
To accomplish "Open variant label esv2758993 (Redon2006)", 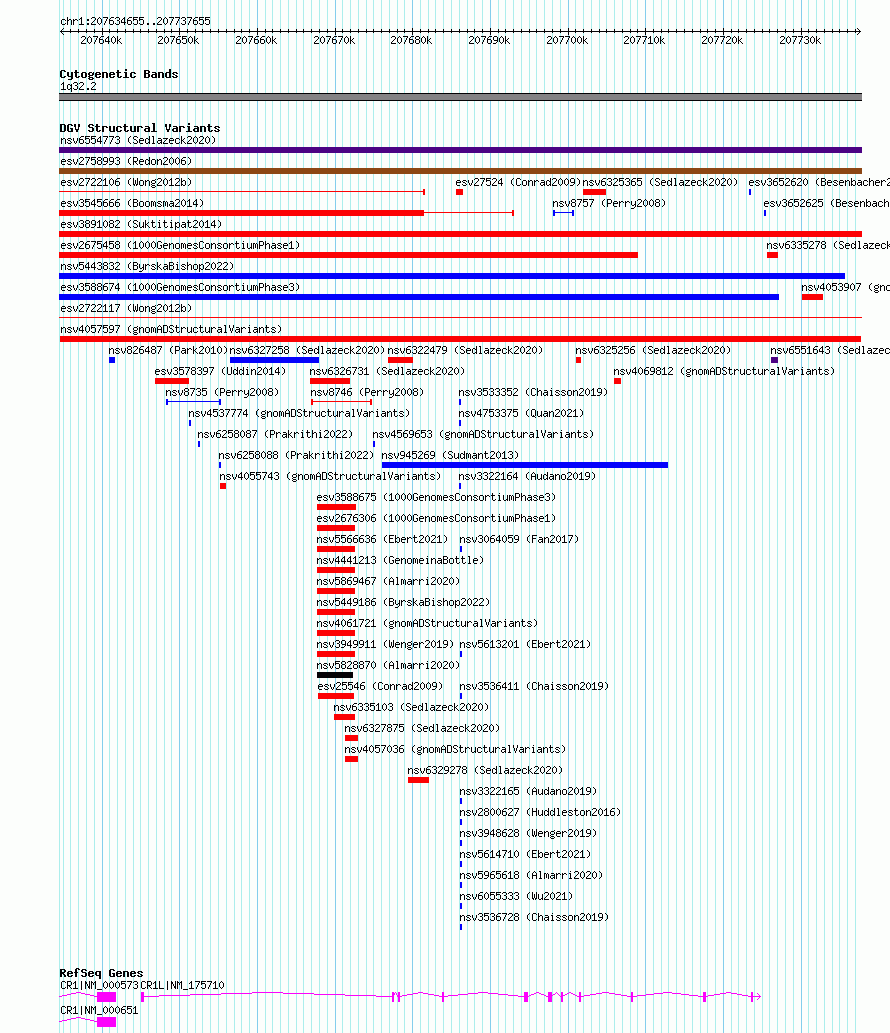I will tap(126, 161).
